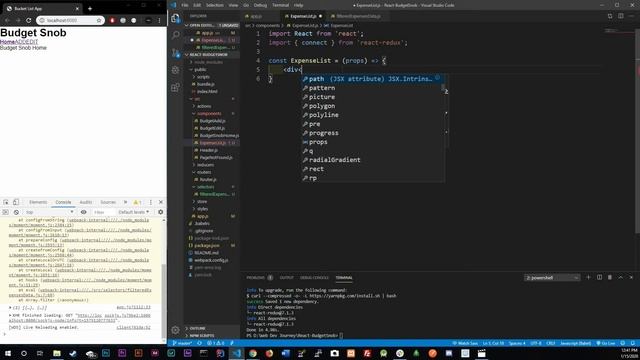640x360 pixels.
Task: Click the DevTools warning count badge
Action: 137,202
